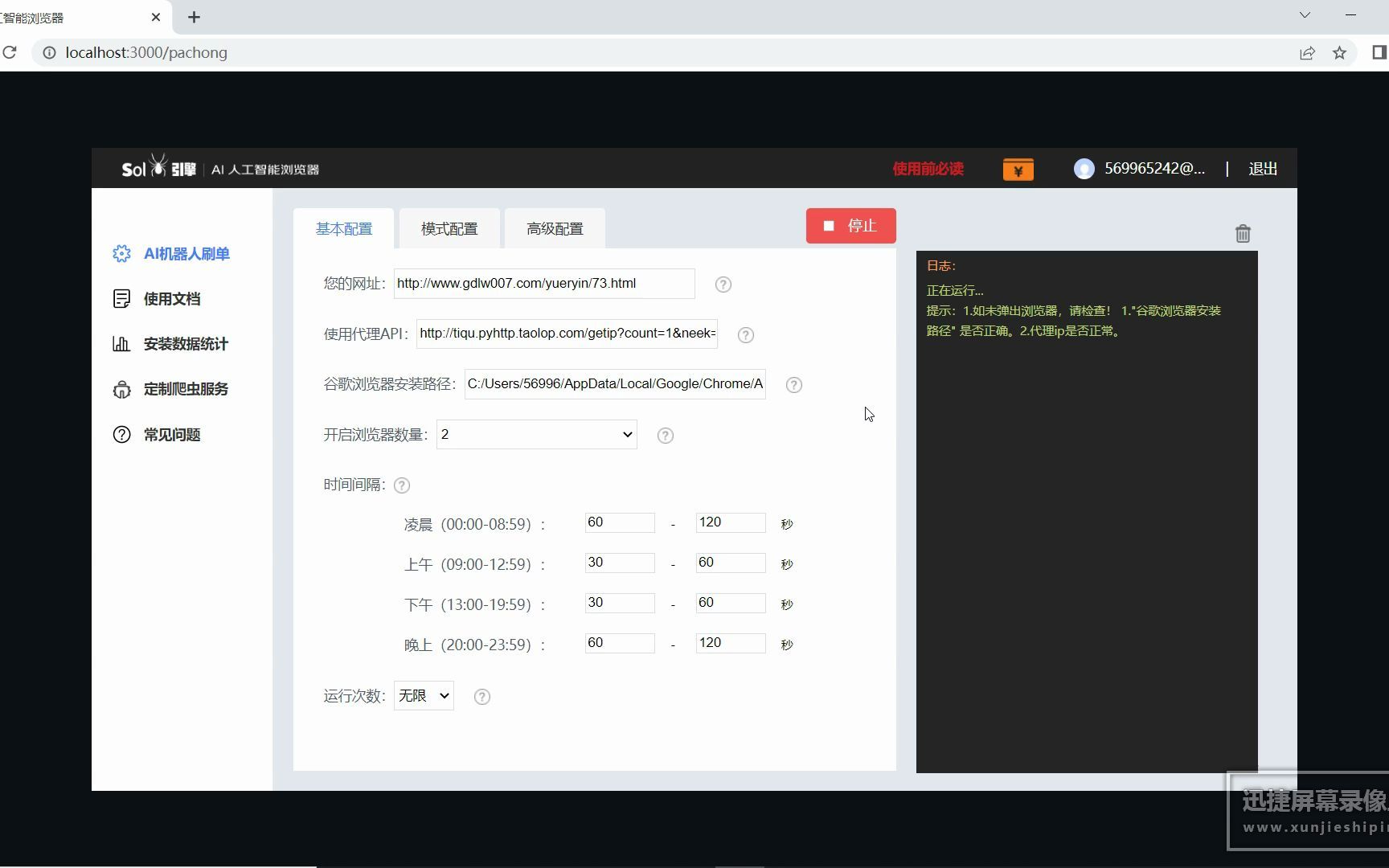Click the help icon beside 使用代理API
Screen dimensions: 1389x868
point(746,335)
